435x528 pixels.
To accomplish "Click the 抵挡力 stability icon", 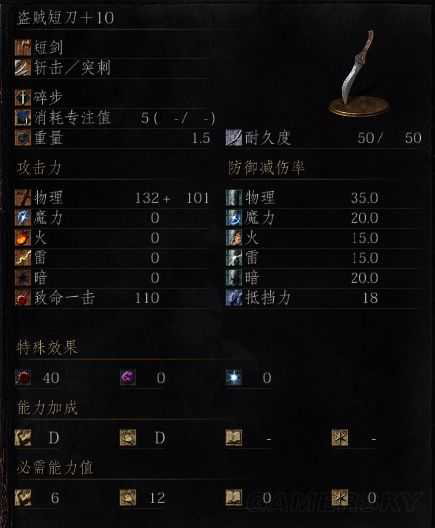I will click(234, 298).
